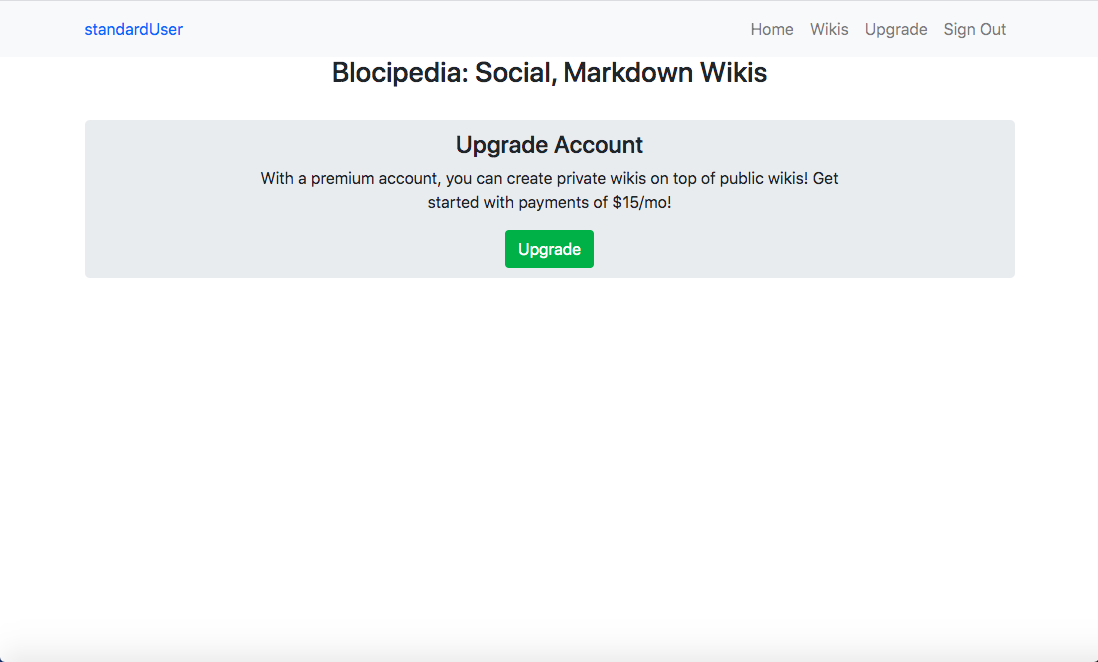This screenshot has width=1098, height=662.
Task: Click the premium account description text
Action: pos(549,190)
